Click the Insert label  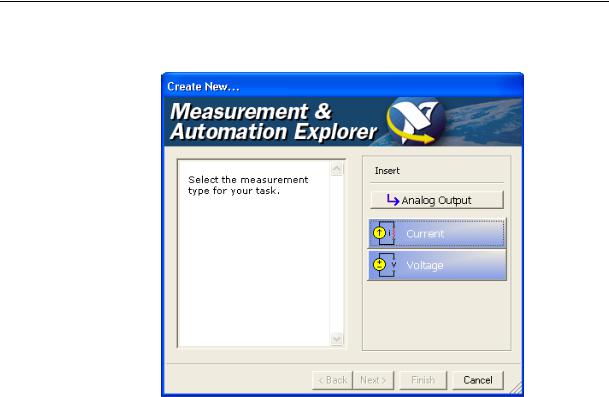pyautogui.click(x=387, y=171)
